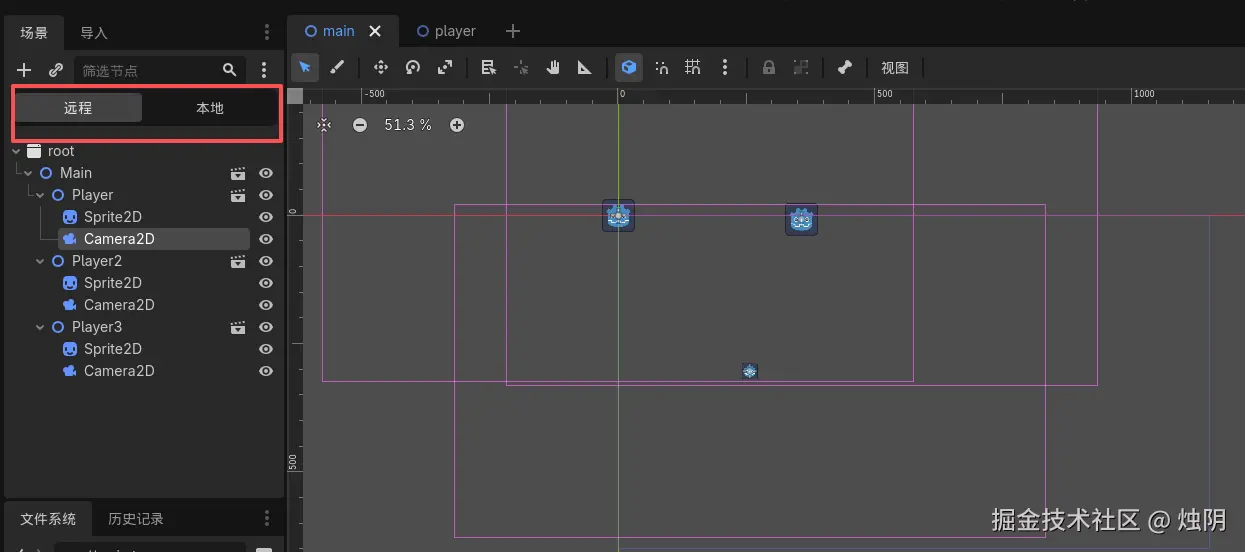Collapse the Player2 node
Viewport: 1245px width, 552px height.
click(40, 261)
